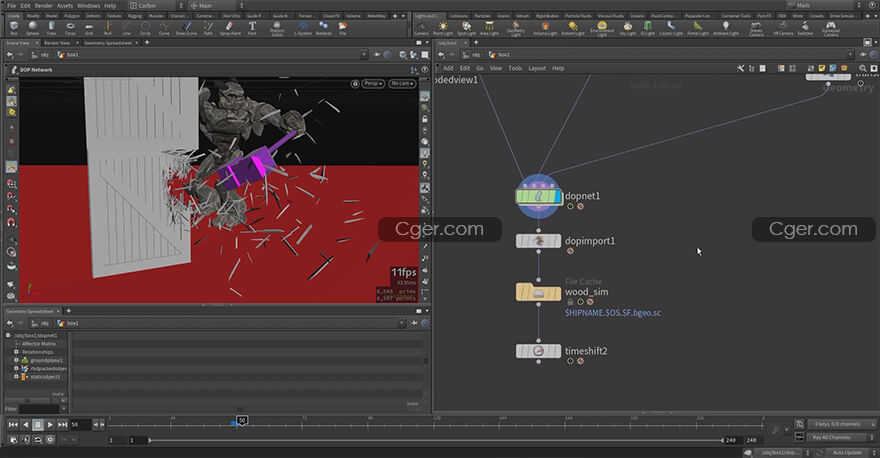Add a Distant Light from shelf
The image size is (880, 458).
point(573,28)
